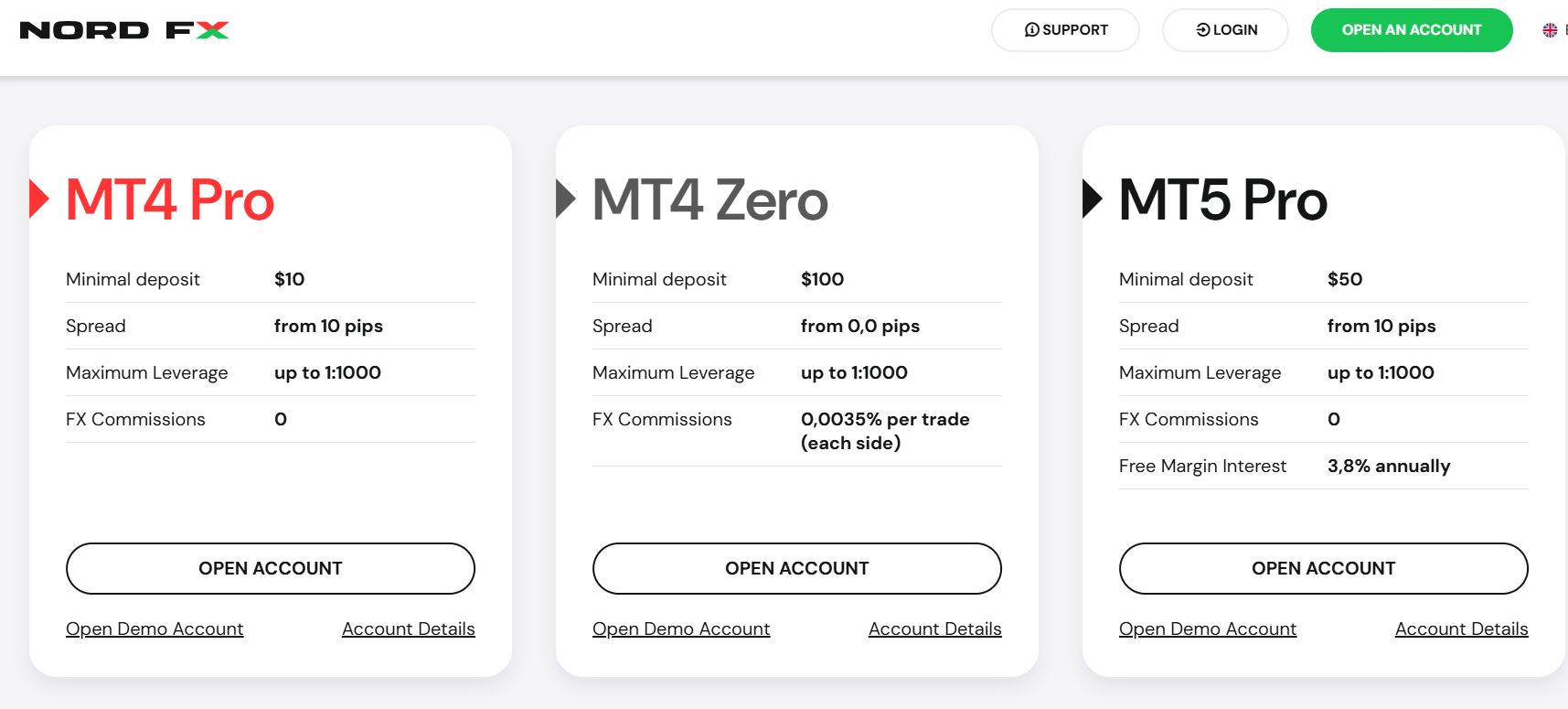Viewport: 1568px width, 709px height.
Task: Click FX Commissions value 0 in MT4 Pro
Action: (x=281, y=419)
